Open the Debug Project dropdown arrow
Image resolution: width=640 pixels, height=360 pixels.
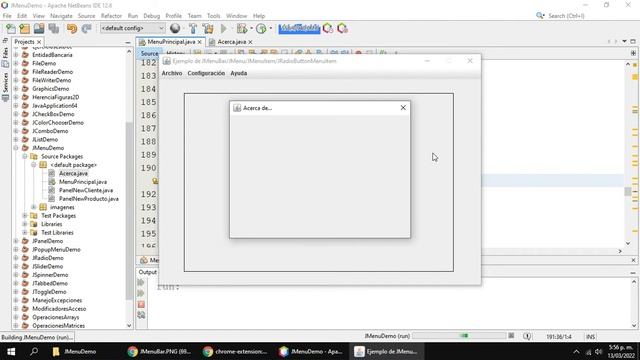[x=251, y=29]
